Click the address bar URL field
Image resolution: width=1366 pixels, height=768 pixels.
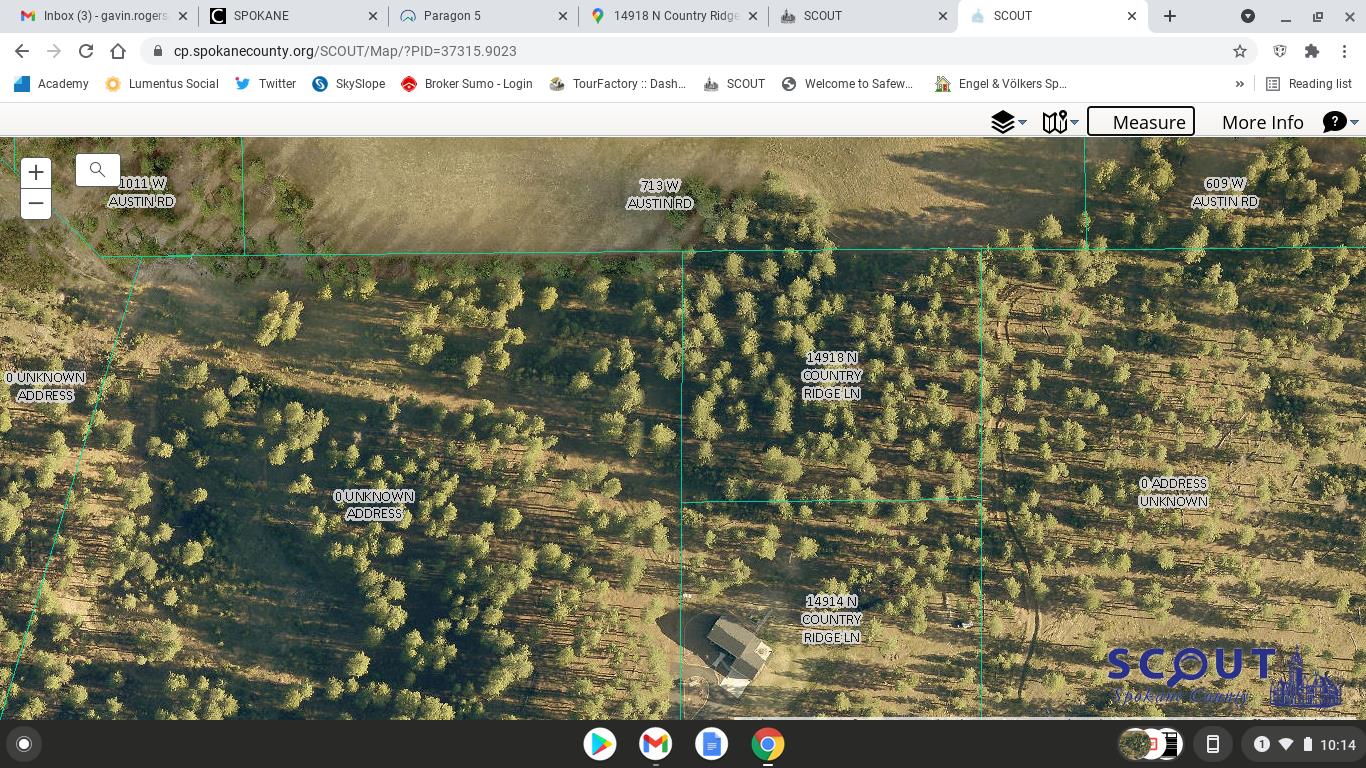tap(690, 51)
